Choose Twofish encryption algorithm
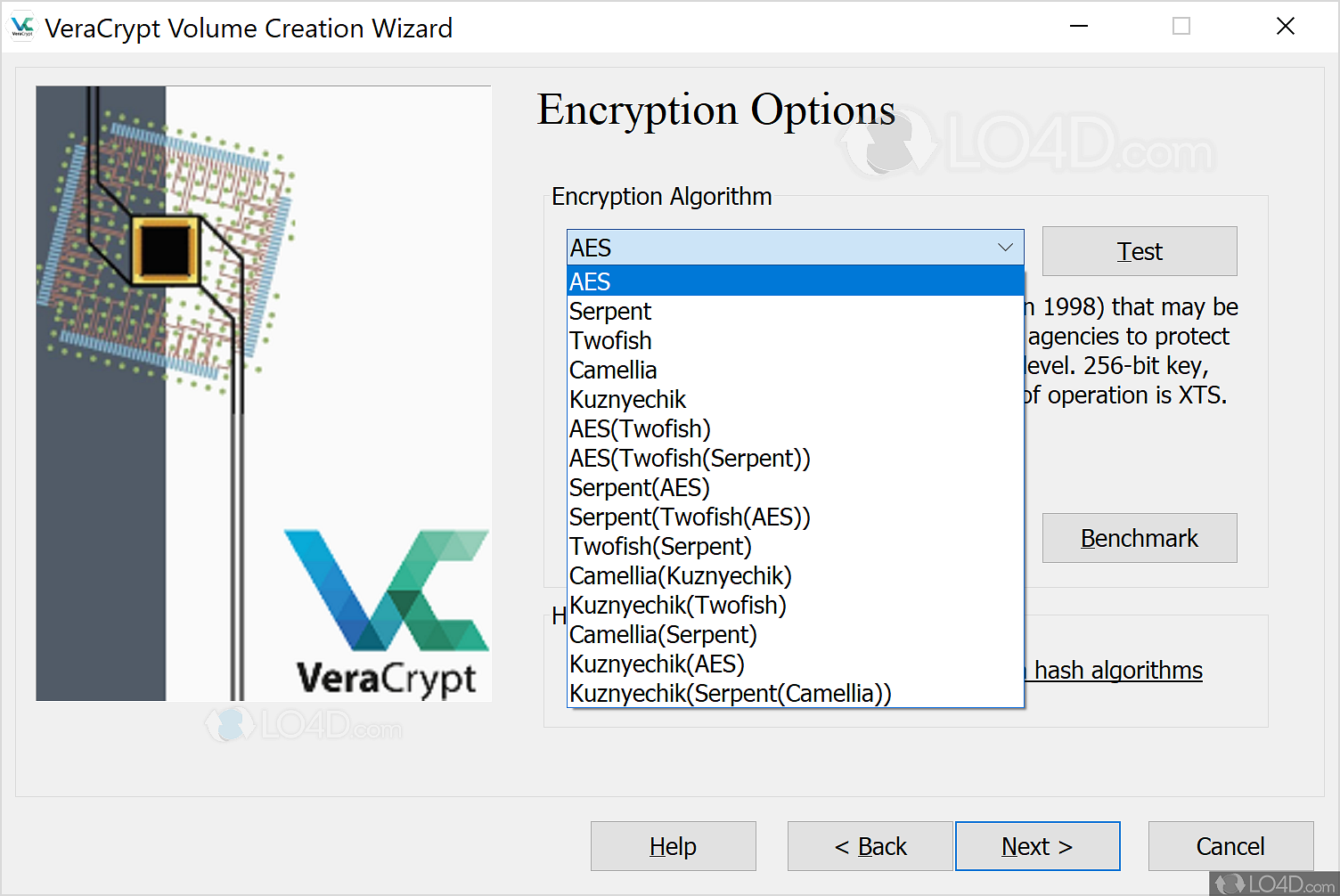1340x896 pixels. pos(610,341)
